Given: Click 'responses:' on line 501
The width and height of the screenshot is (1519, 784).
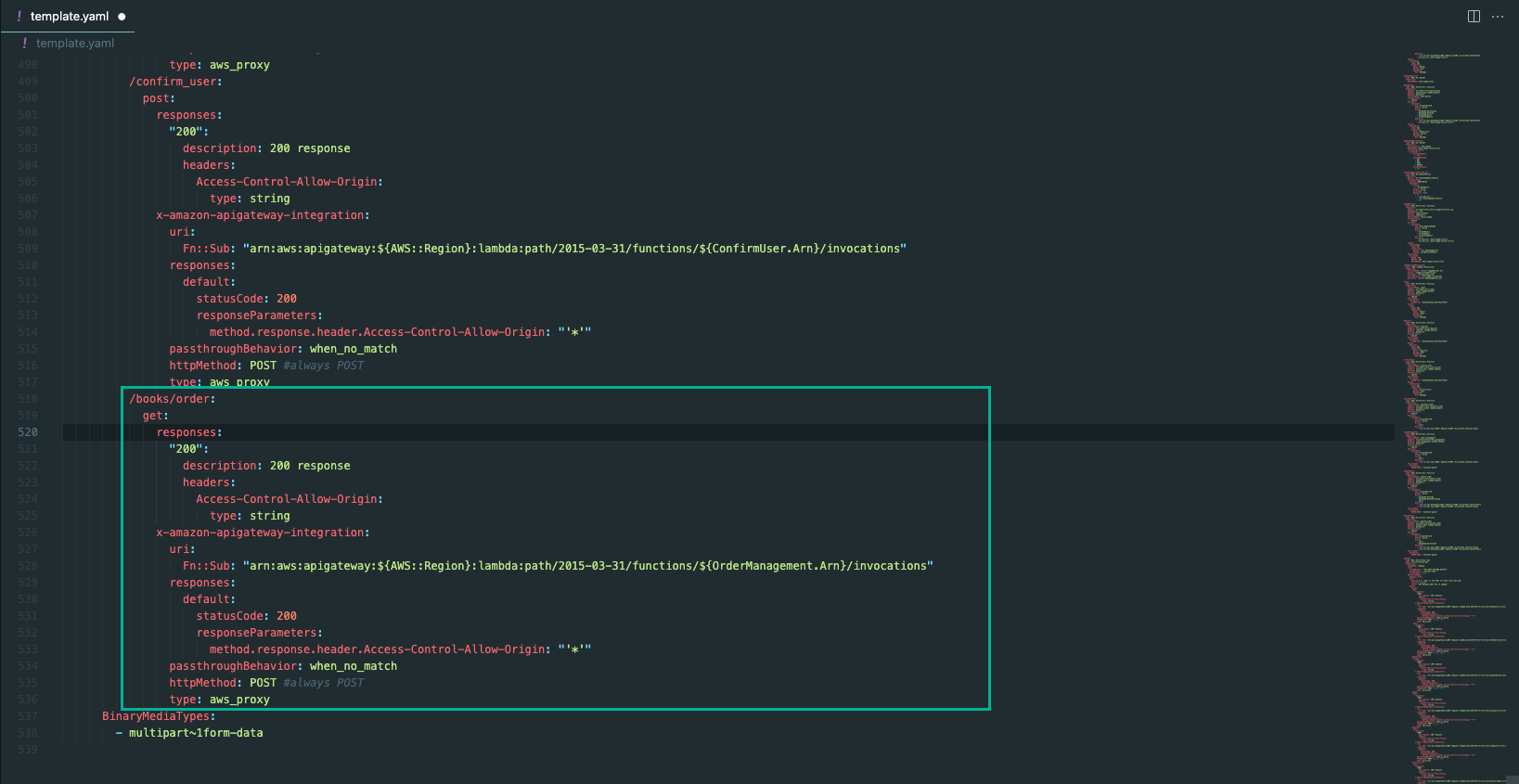Looking at the screenshot, I should (x=189, y=115).
